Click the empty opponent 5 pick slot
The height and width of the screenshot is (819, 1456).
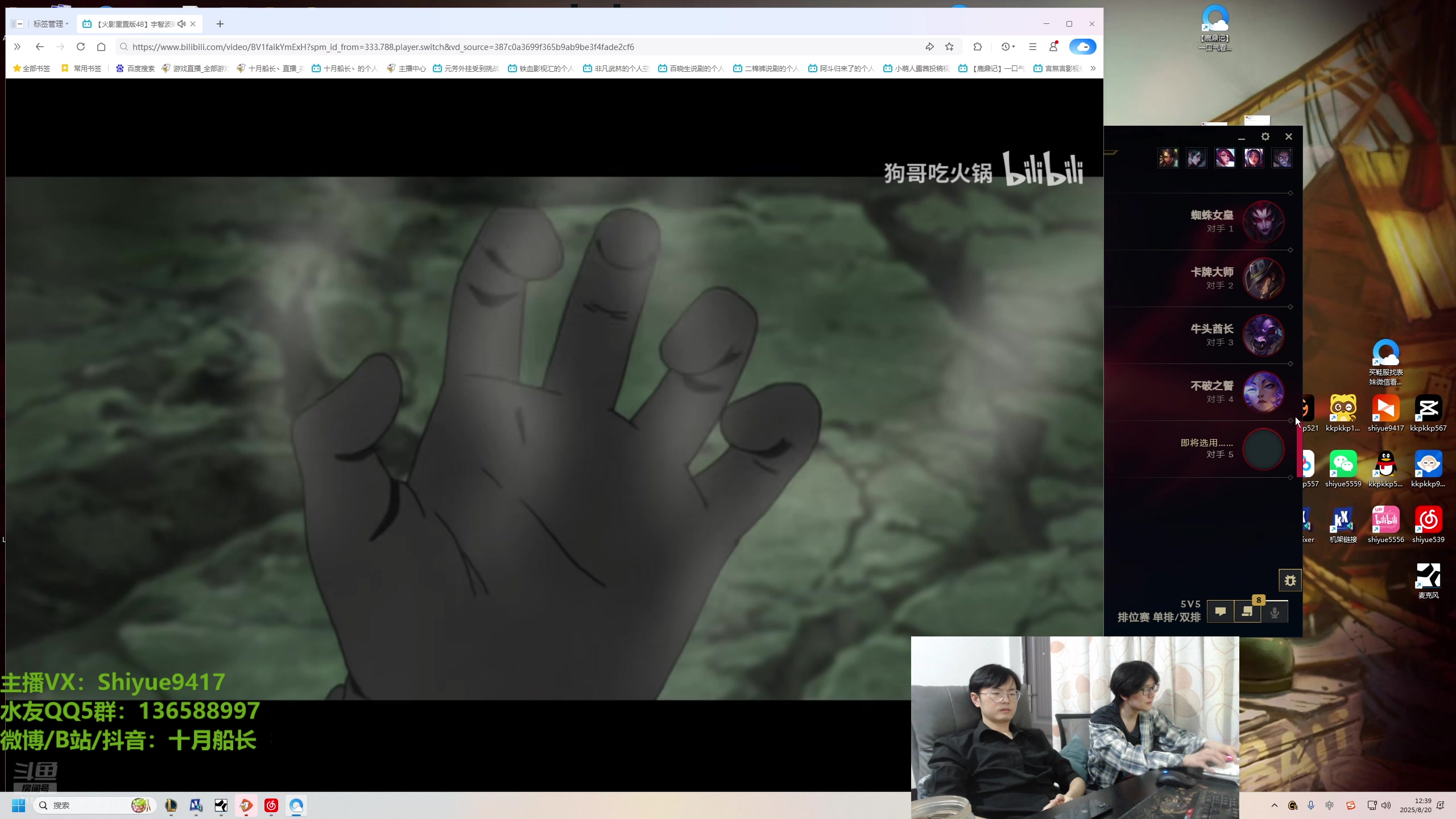[1263, 449]
